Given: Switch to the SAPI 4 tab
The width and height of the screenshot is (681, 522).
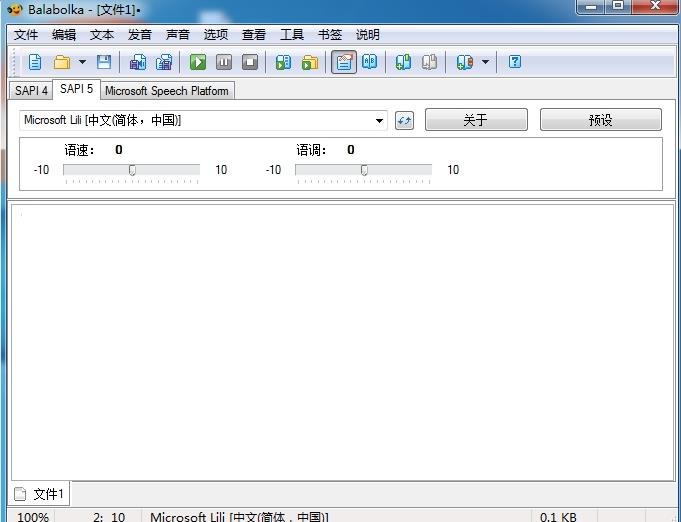Looking at the screenshot, I should tap(31, 91).
